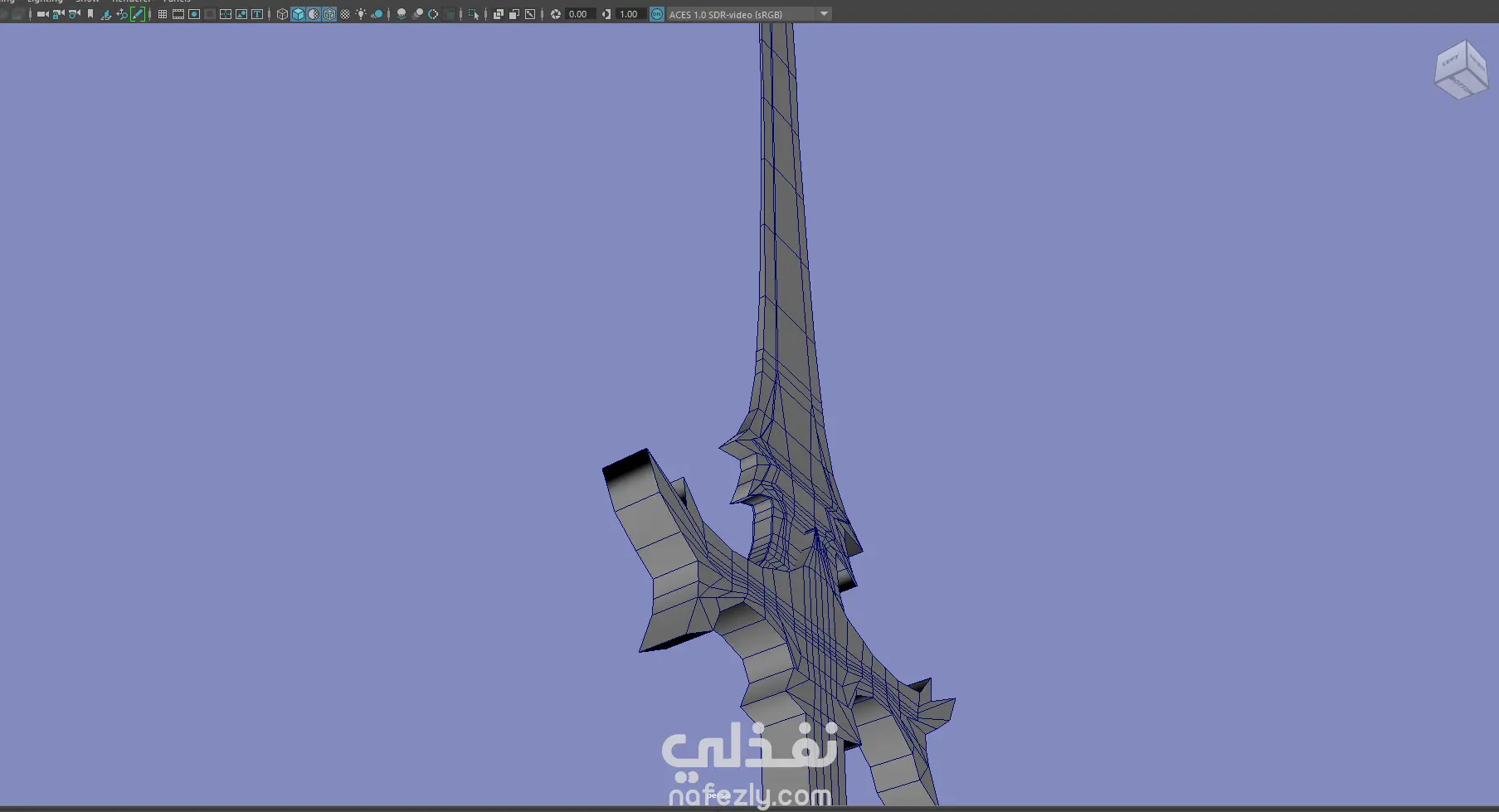The height and width of the screenshot is (812, 1499).
Task: Click the Smooth Shade All cube icon
Action: [298, 14]
